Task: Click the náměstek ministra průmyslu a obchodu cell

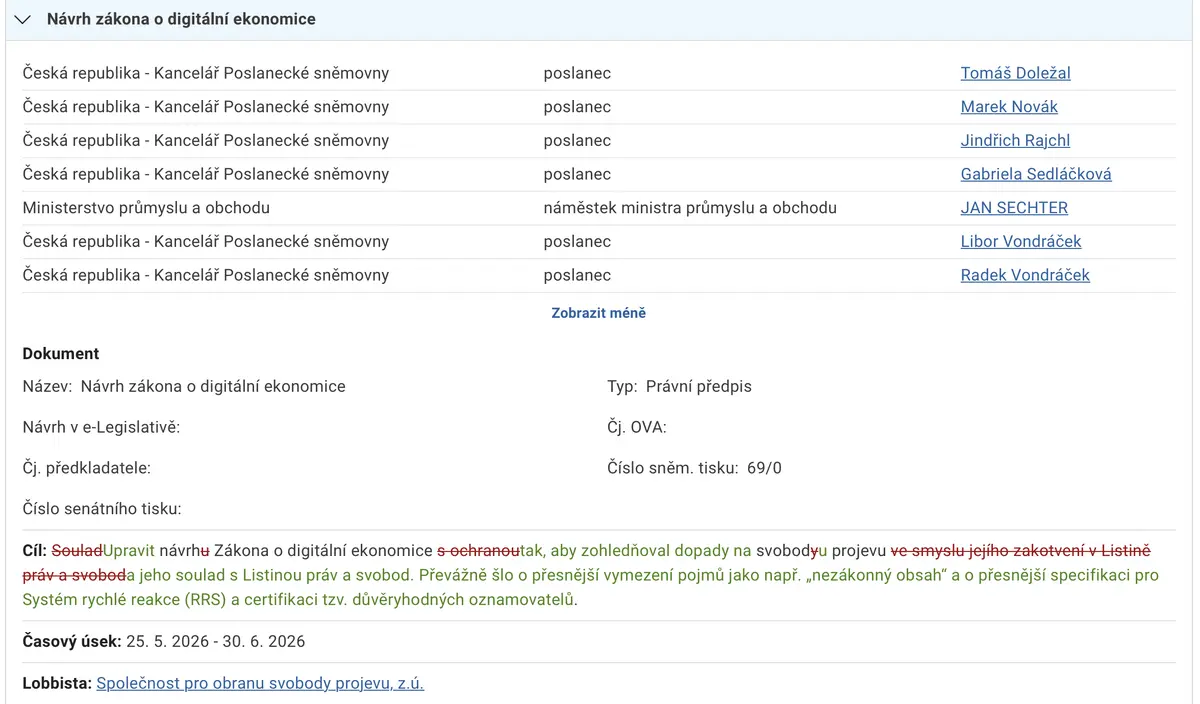Action: (x=690, y=208)
